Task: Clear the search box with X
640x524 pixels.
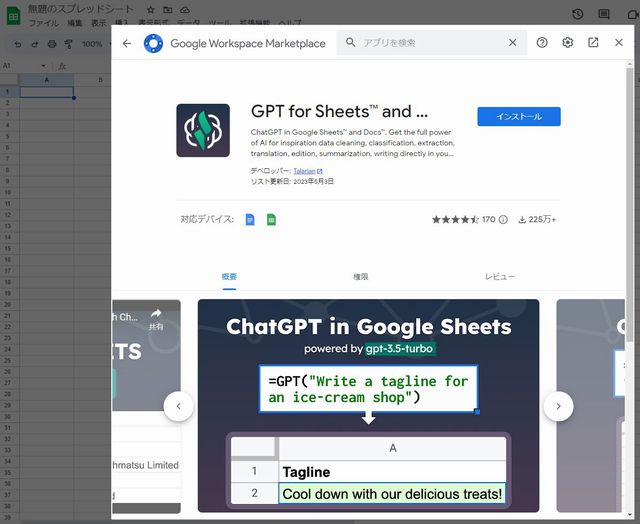Action: (x=513, y=42)
